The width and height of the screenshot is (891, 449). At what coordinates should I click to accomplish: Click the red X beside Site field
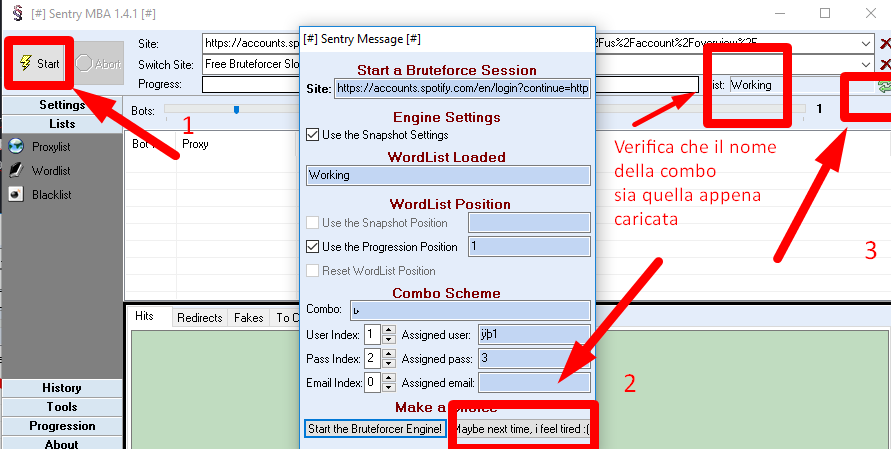click(x=885, y=43)
